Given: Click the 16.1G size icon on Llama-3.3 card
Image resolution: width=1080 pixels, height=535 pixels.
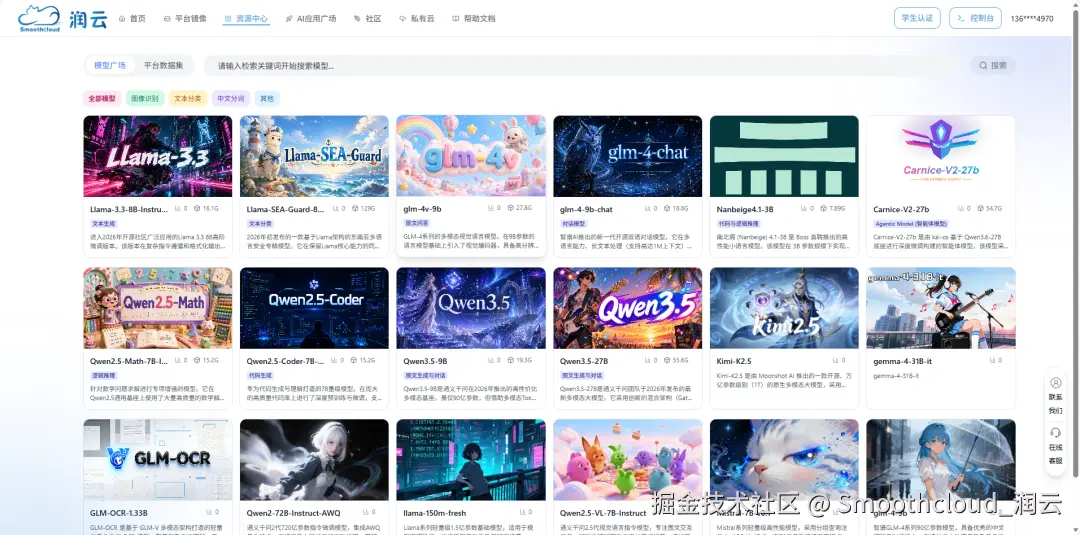Looking at the screenshot, I should coord(198,209).
